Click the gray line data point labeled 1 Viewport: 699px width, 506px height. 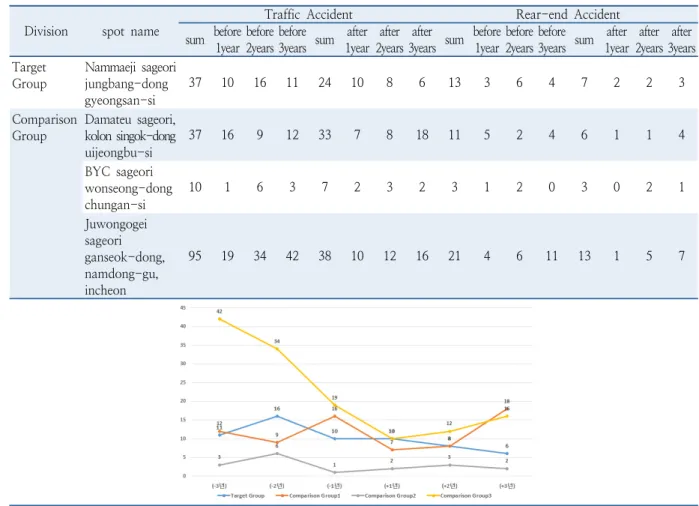pos(334,472)
